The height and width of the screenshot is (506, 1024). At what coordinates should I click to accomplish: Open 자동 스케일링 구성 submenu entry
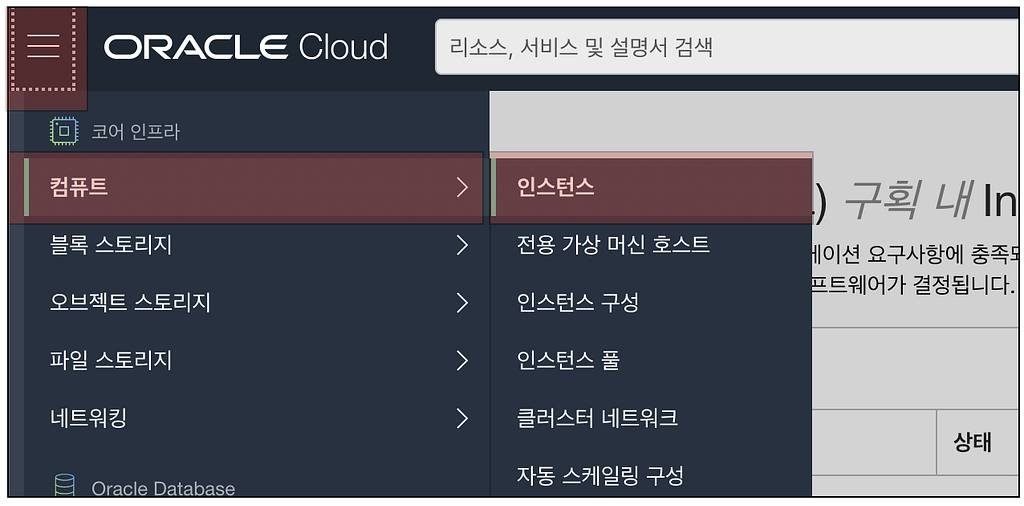point(651,475)
